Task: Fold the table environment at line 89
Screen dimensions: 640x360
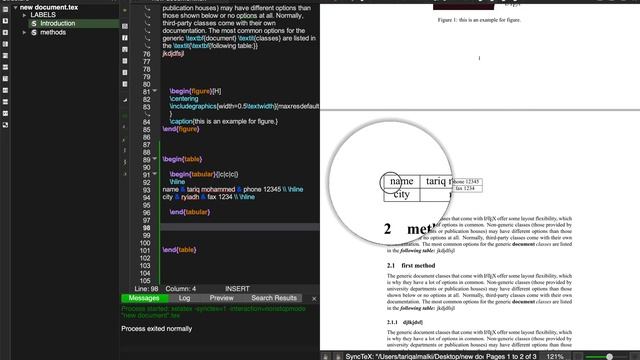Action: point(155,159)
